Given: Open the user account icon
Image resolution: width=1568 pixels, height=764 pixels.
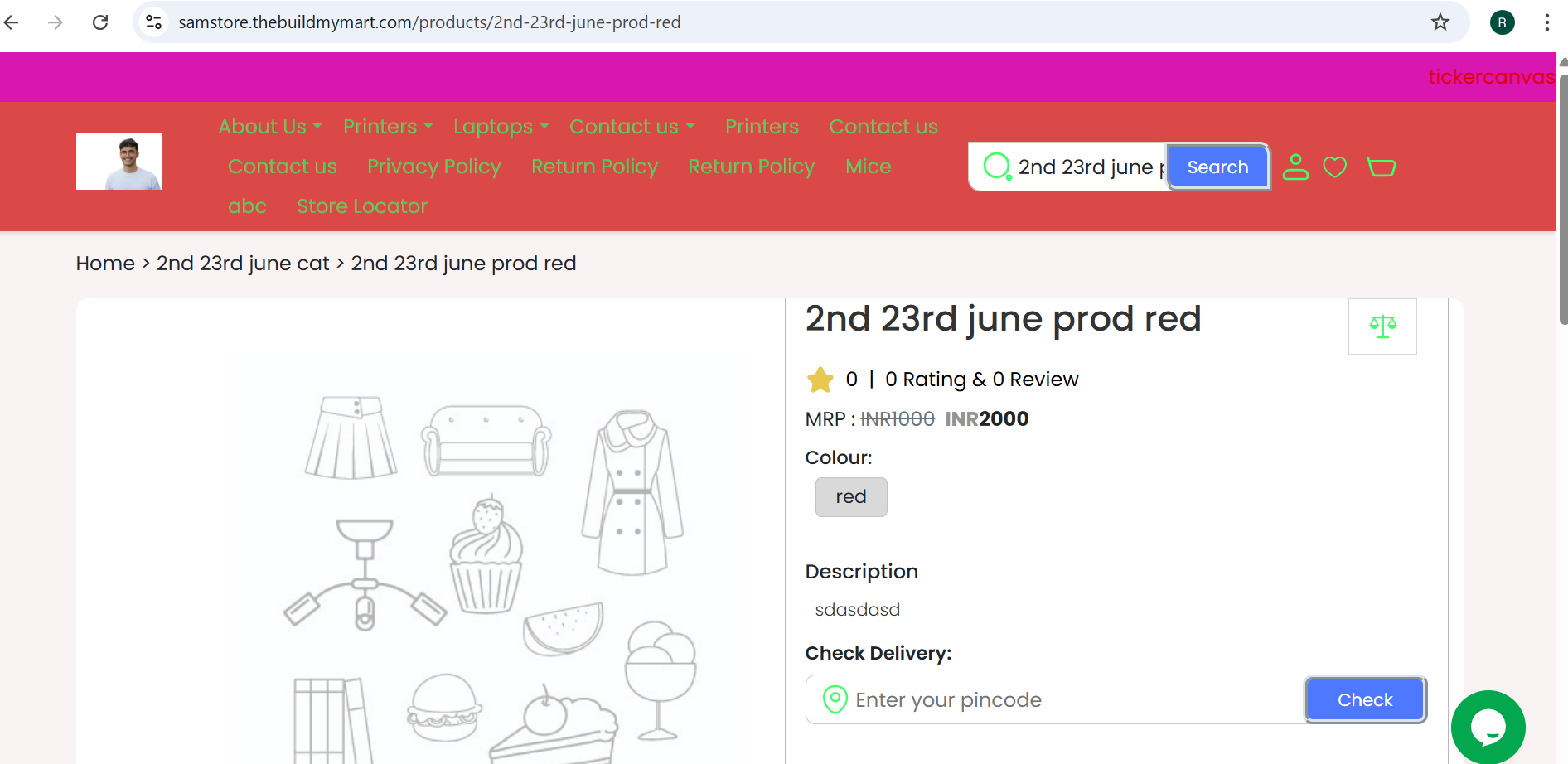Looking at the screenshot, I should coord(1295,167).
